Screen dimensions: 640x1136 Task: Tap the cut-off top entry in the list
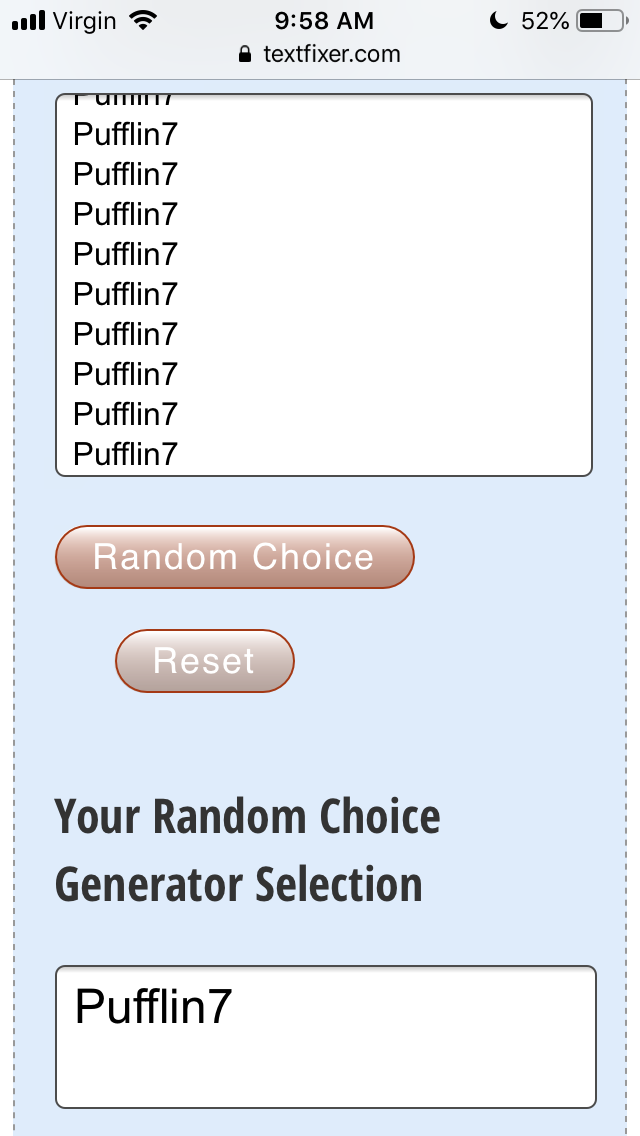(125, 101)
